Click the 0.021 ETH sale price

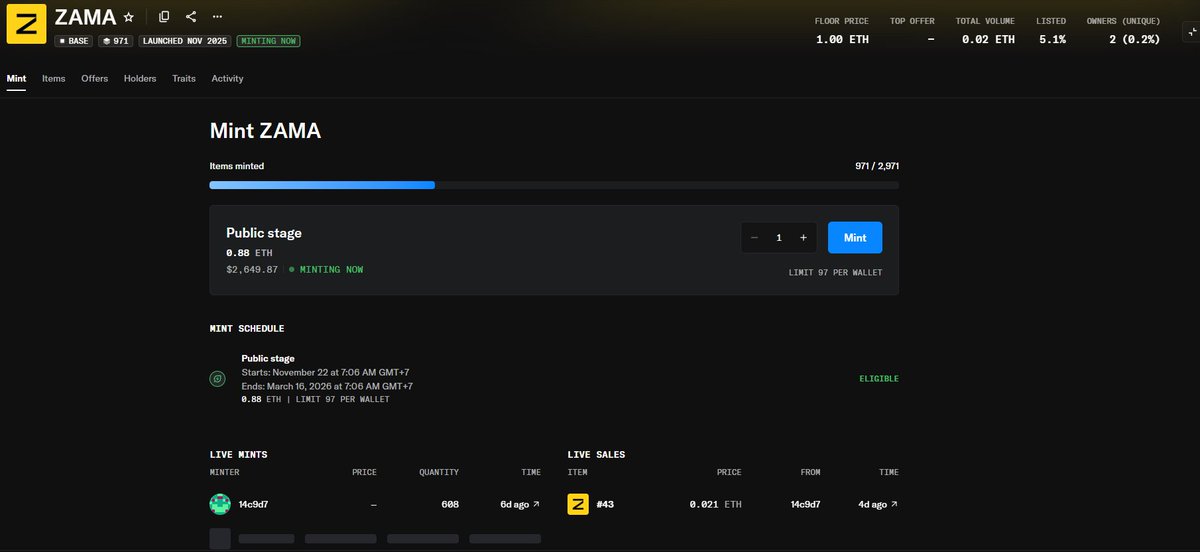pos(715,505)
